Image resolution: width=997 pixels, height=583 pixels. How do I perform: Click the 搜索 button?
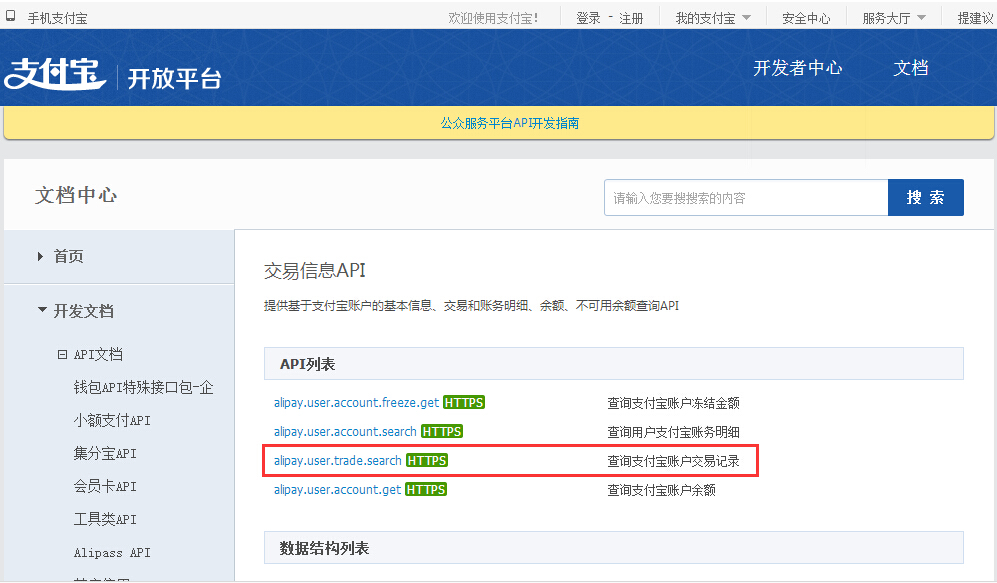tap(926, 198)
